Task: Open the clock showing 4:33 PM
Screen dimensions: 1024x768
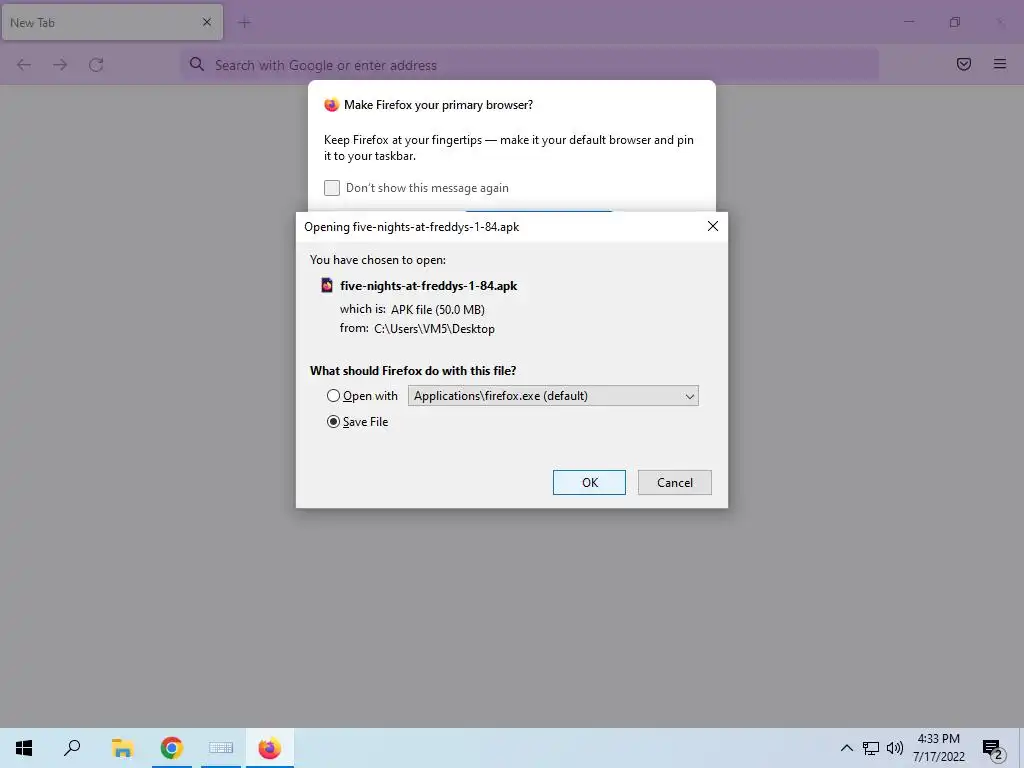Action: pyautogui.click(x=938, y=748)
